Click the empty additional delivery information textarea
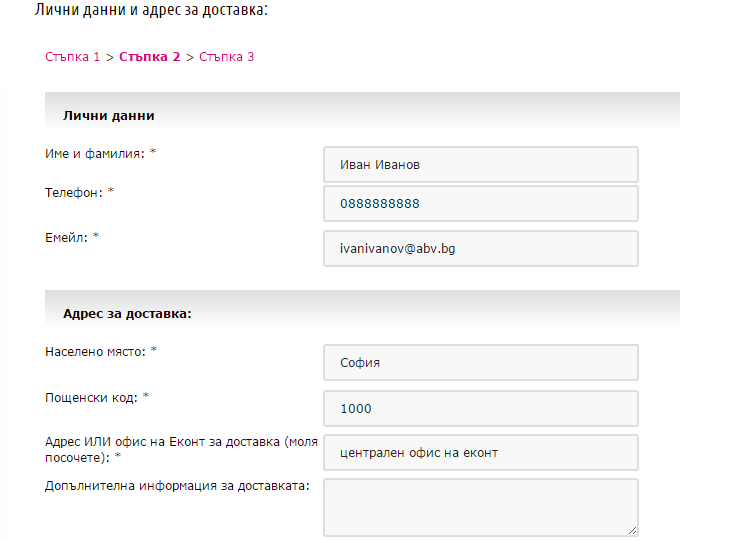The height and width of the screenshot is (540, 732). click(x=481, y=507)
